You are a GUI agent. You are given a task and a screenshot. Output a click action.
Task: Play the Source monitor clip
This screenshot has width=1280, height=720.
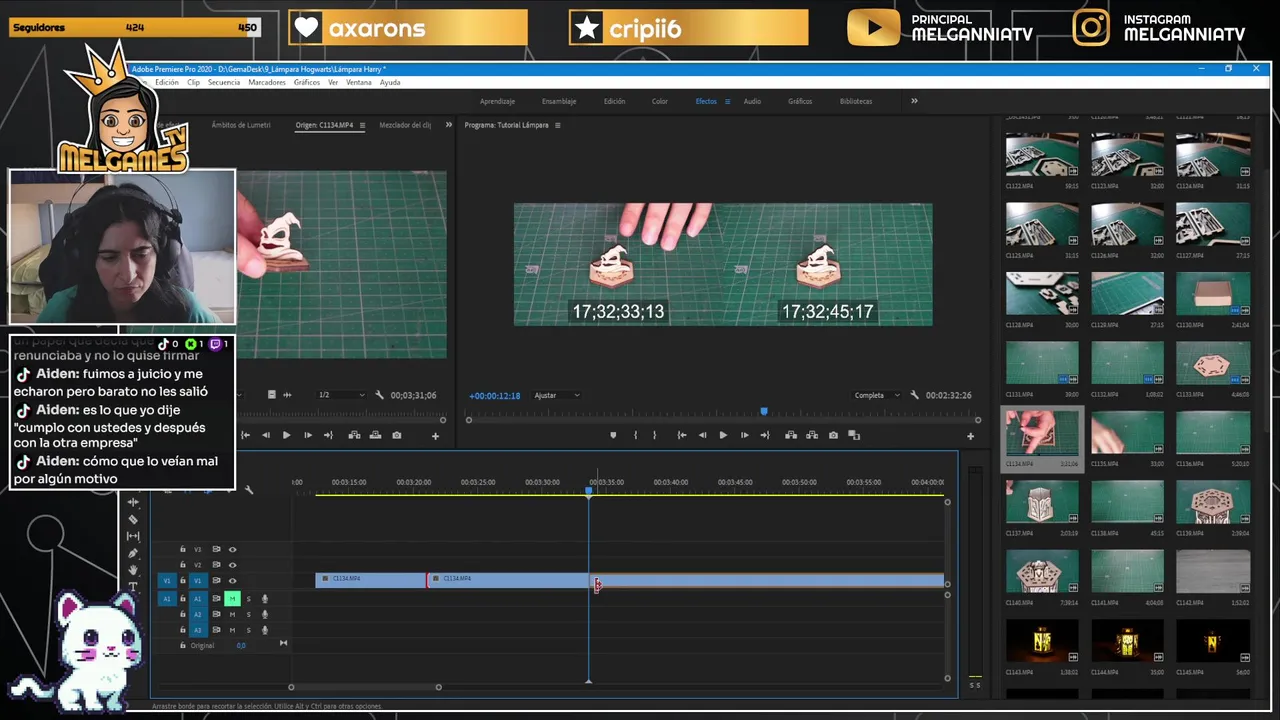point(286,435)
